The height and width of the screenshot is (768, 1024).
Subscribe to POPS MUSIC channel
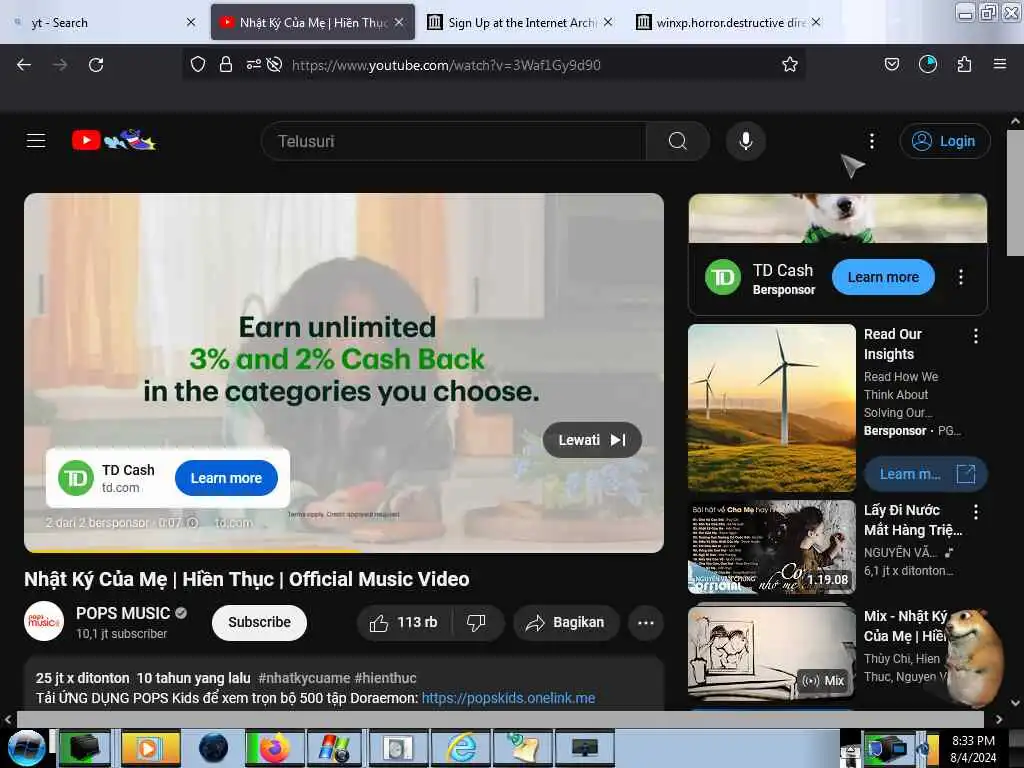(x=259, y=622)
